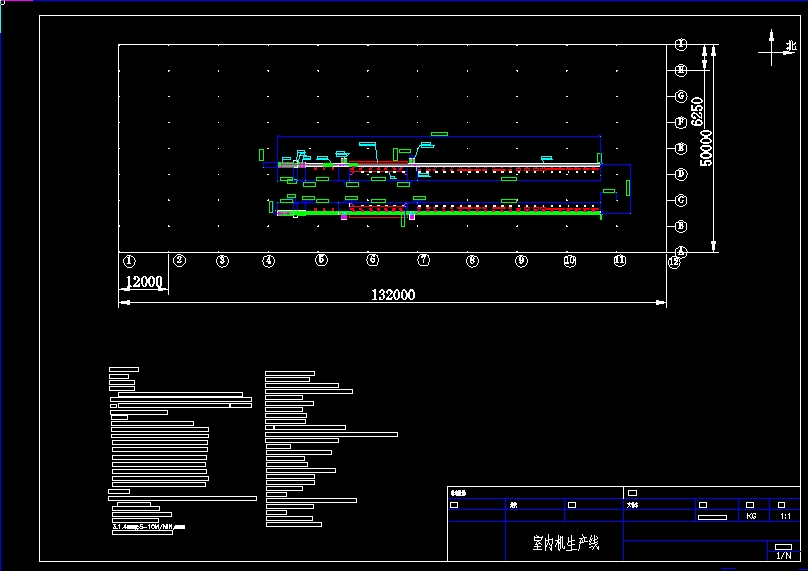Image resolution: width=808 pixels, height=571 pixels.
Task: Select the KG unit cell in title block
Action: (751, 517)
